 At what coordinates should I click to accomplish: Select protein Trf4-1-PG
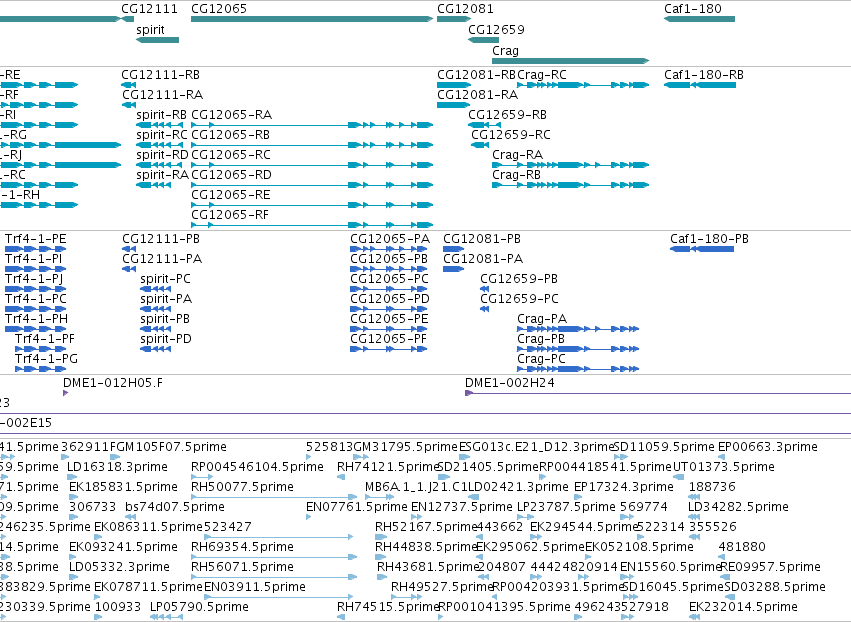pos(40,369)
